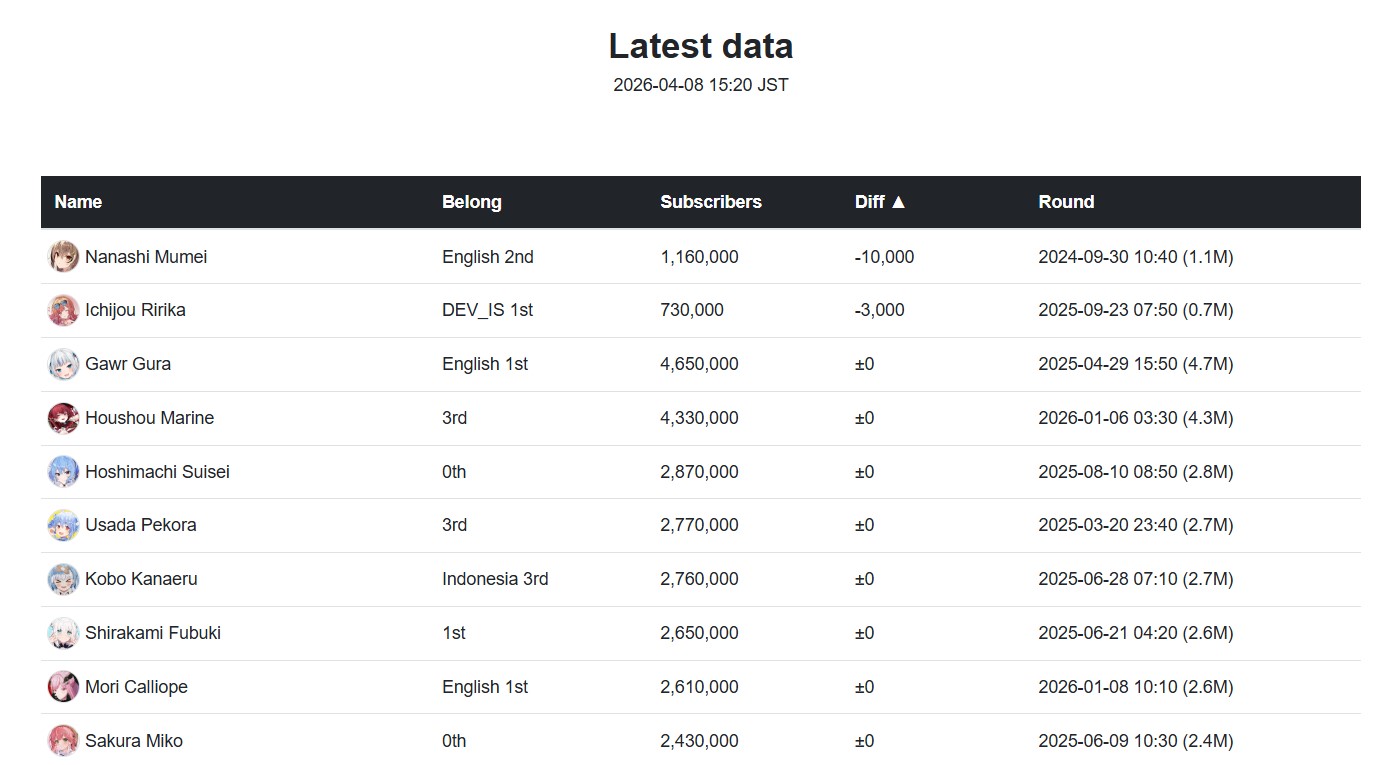1393x765 pixels.
Task: Click round date '2026-01-06 03:30 (4.3M)'
Action: pyautogui.click(x=1136, y=418)
